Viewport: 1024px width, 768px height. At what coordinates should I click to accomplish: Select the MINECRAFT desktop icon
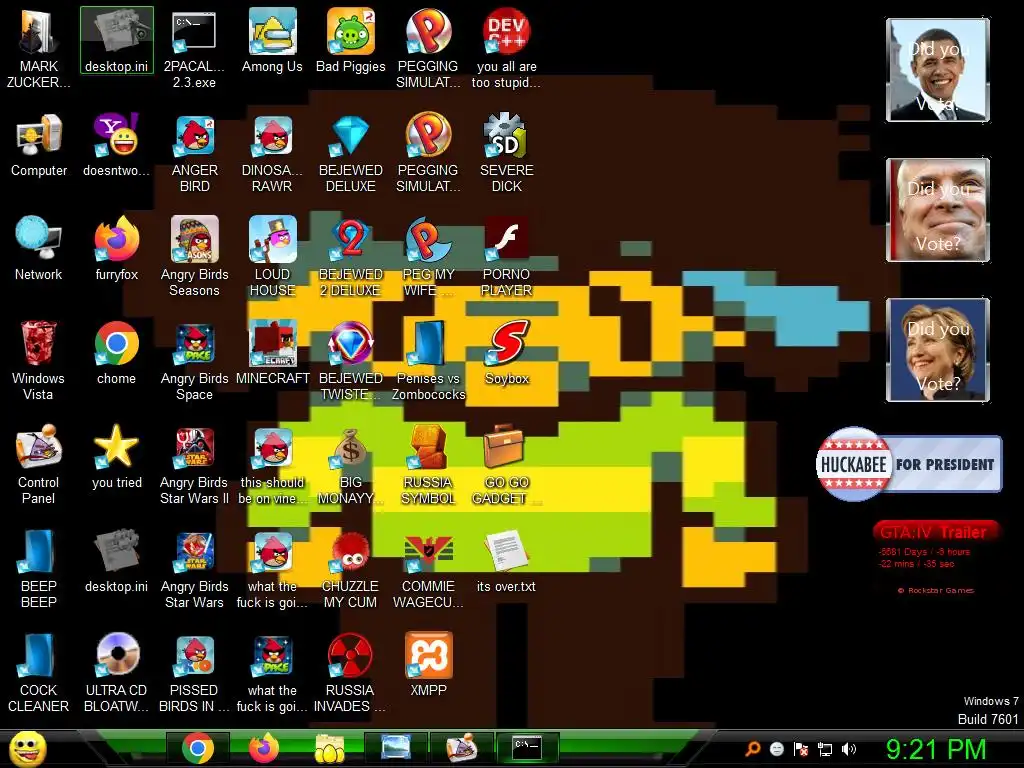272,353
